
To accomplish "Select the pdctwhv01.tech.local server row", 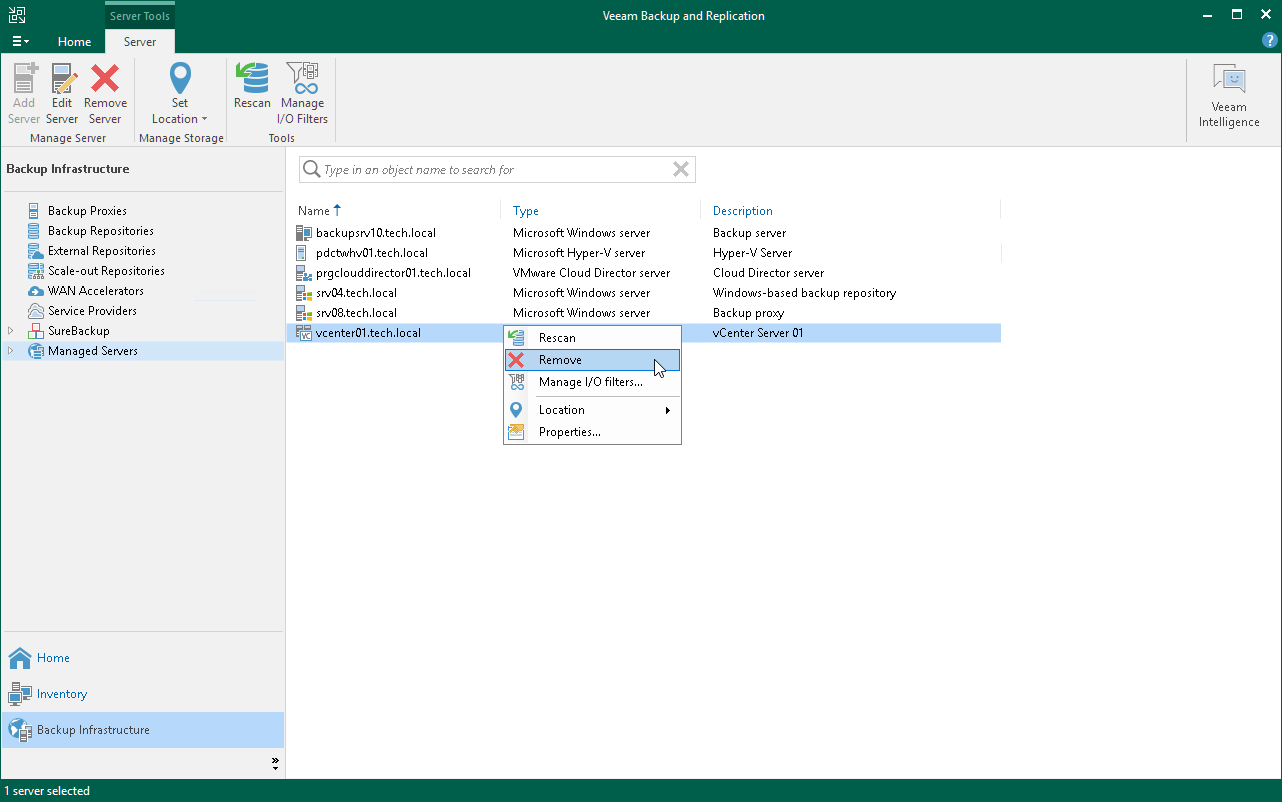I will pyautogui.click(x=371, y=253).
